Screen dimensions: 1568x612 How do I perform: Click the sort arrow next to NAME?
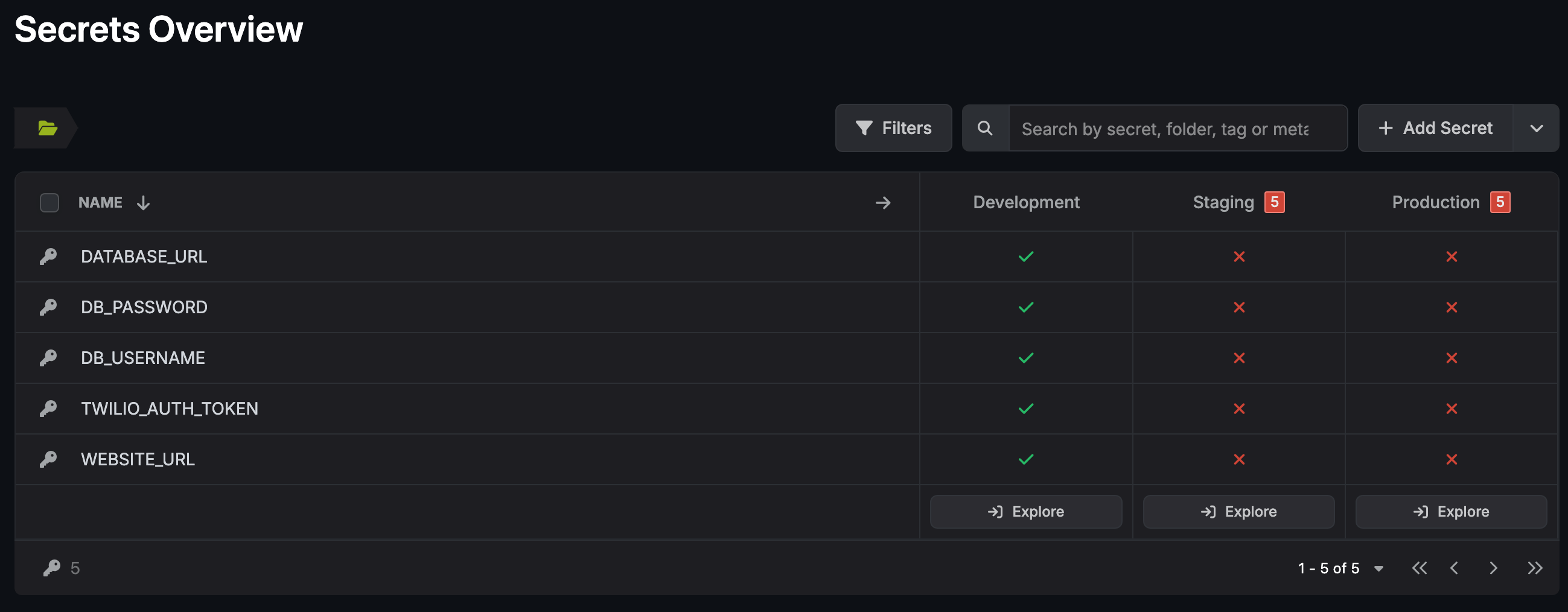tap(143, 203)
